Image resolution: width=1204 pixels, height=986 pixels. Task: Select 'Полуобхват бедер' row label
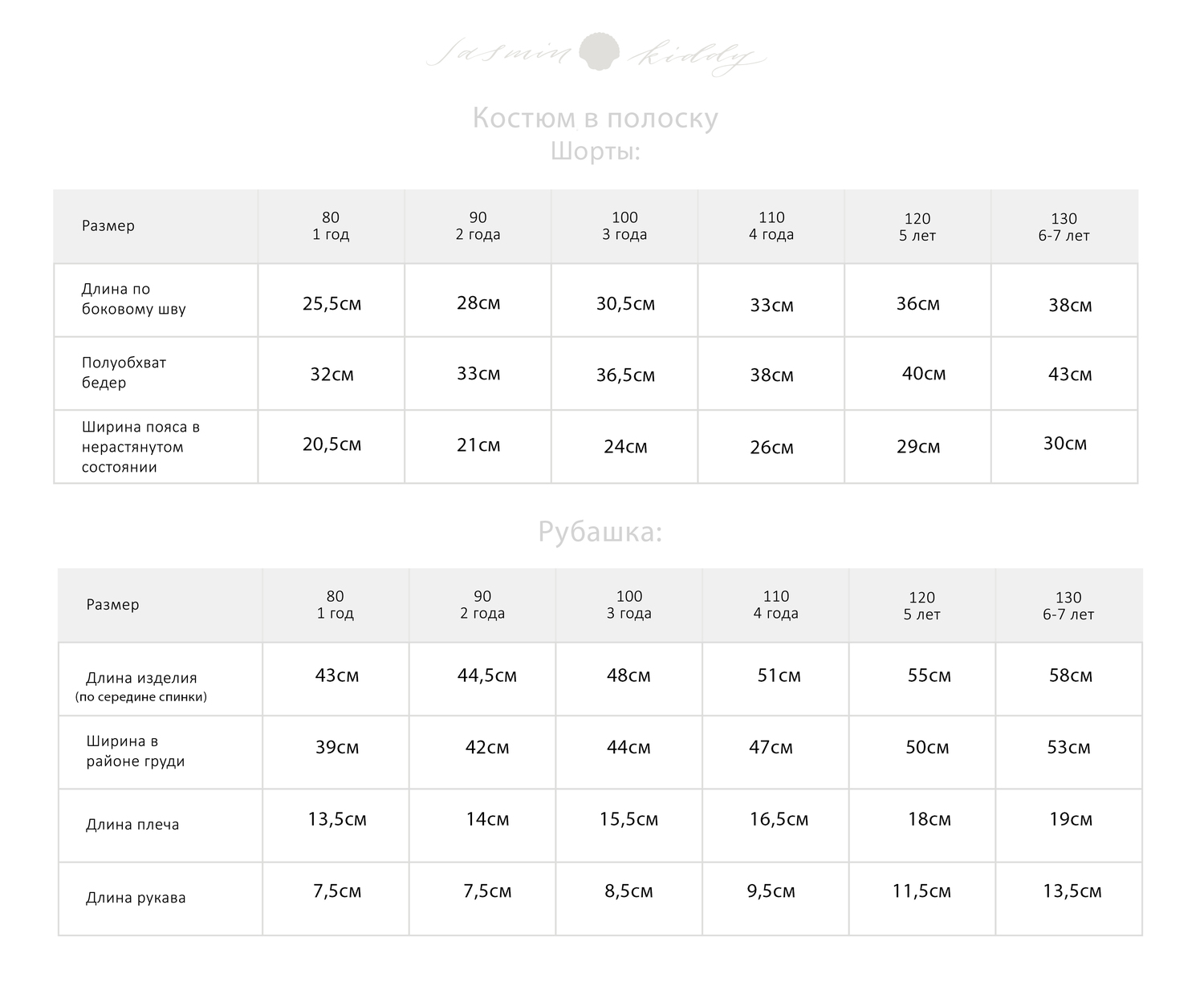pyautogui.click(x=124, y=372)
